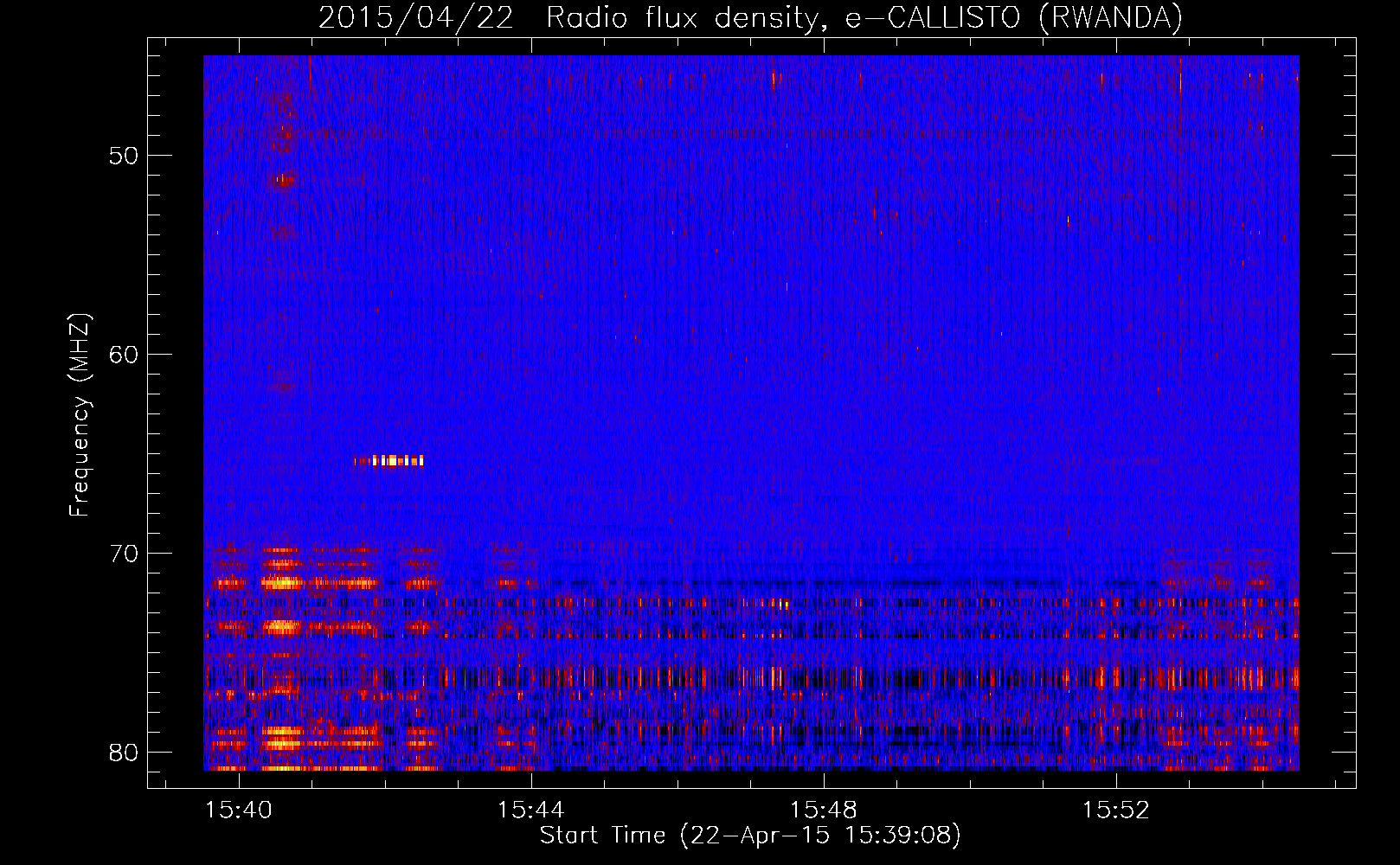Click the 15:40 time tick label
The image size is (1400, 865).
[239, 810]
